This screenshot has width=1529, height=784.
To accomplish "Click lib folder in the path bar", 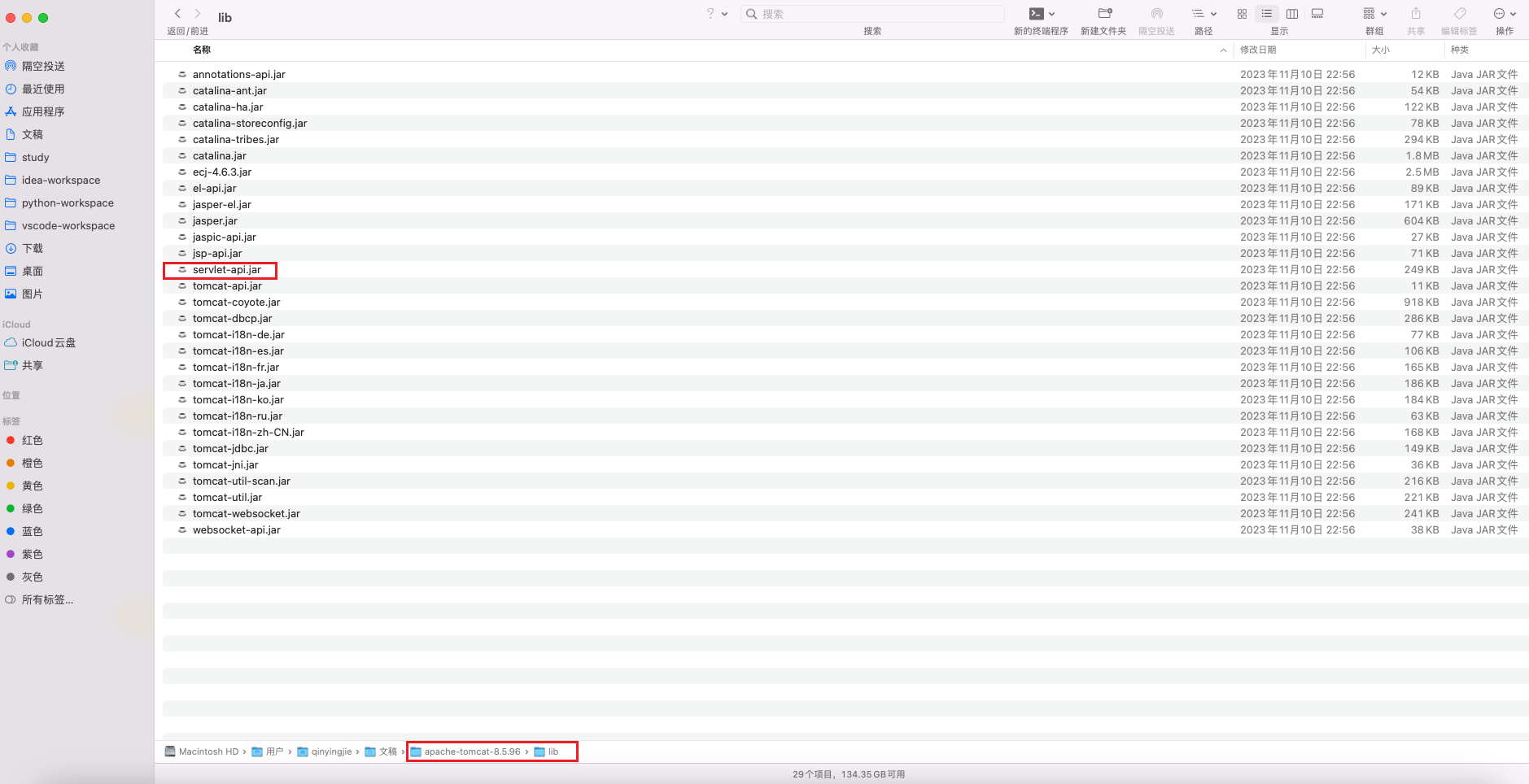I will 546,751.
